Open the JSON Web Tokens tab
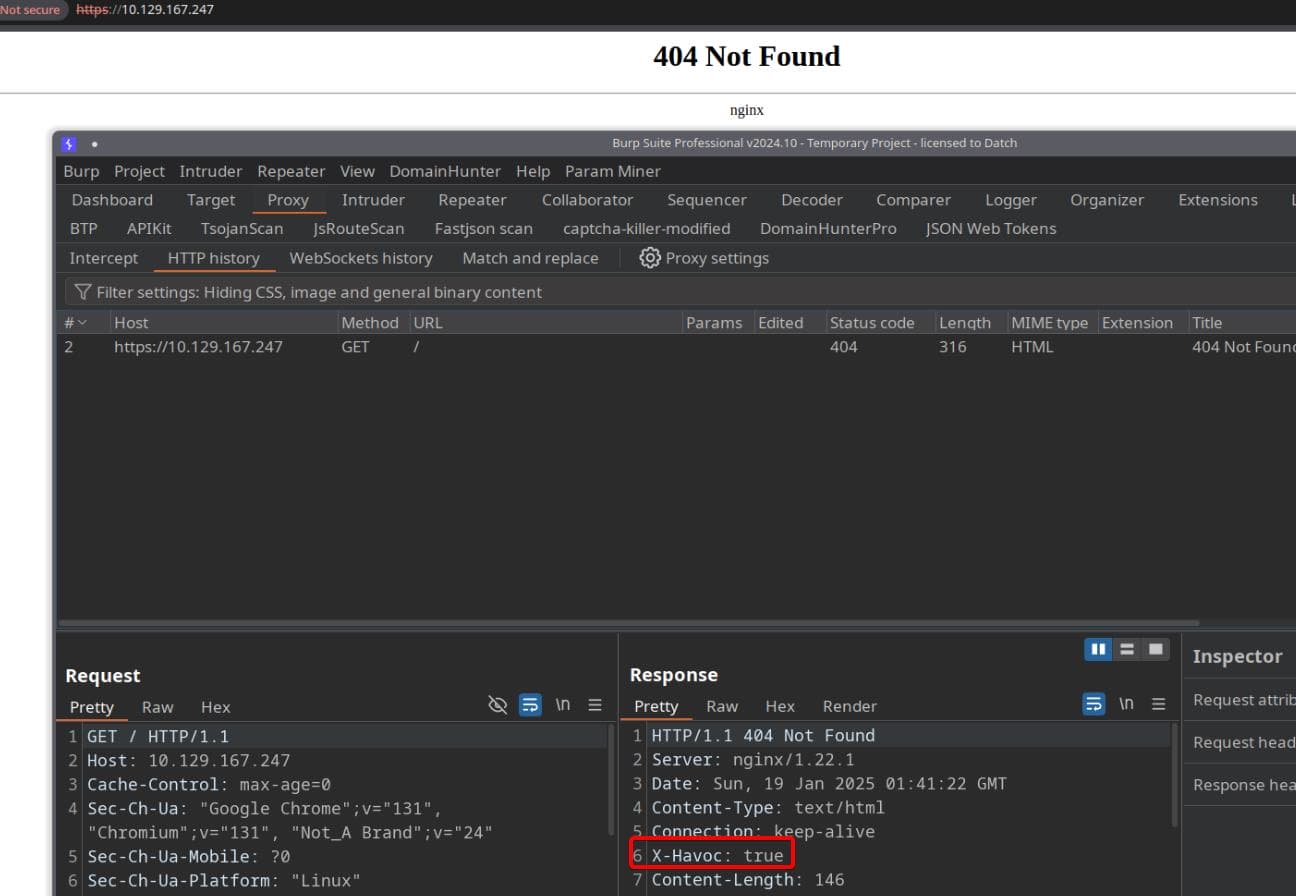Viewport: 1296px width, 896px height. click(x=991, y=228)
